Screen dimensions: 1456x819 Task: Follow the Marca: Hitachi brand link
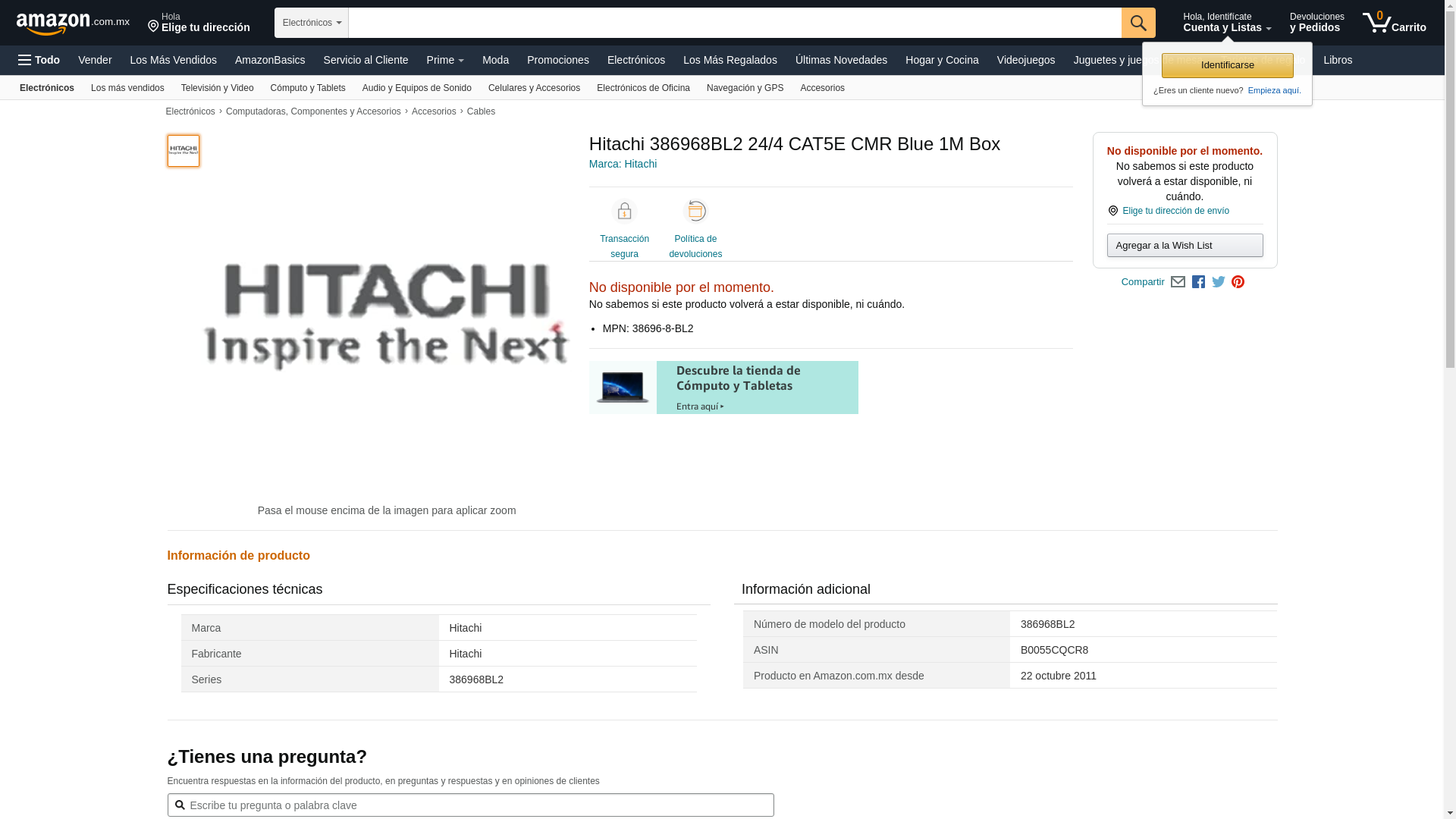(623, 164)
